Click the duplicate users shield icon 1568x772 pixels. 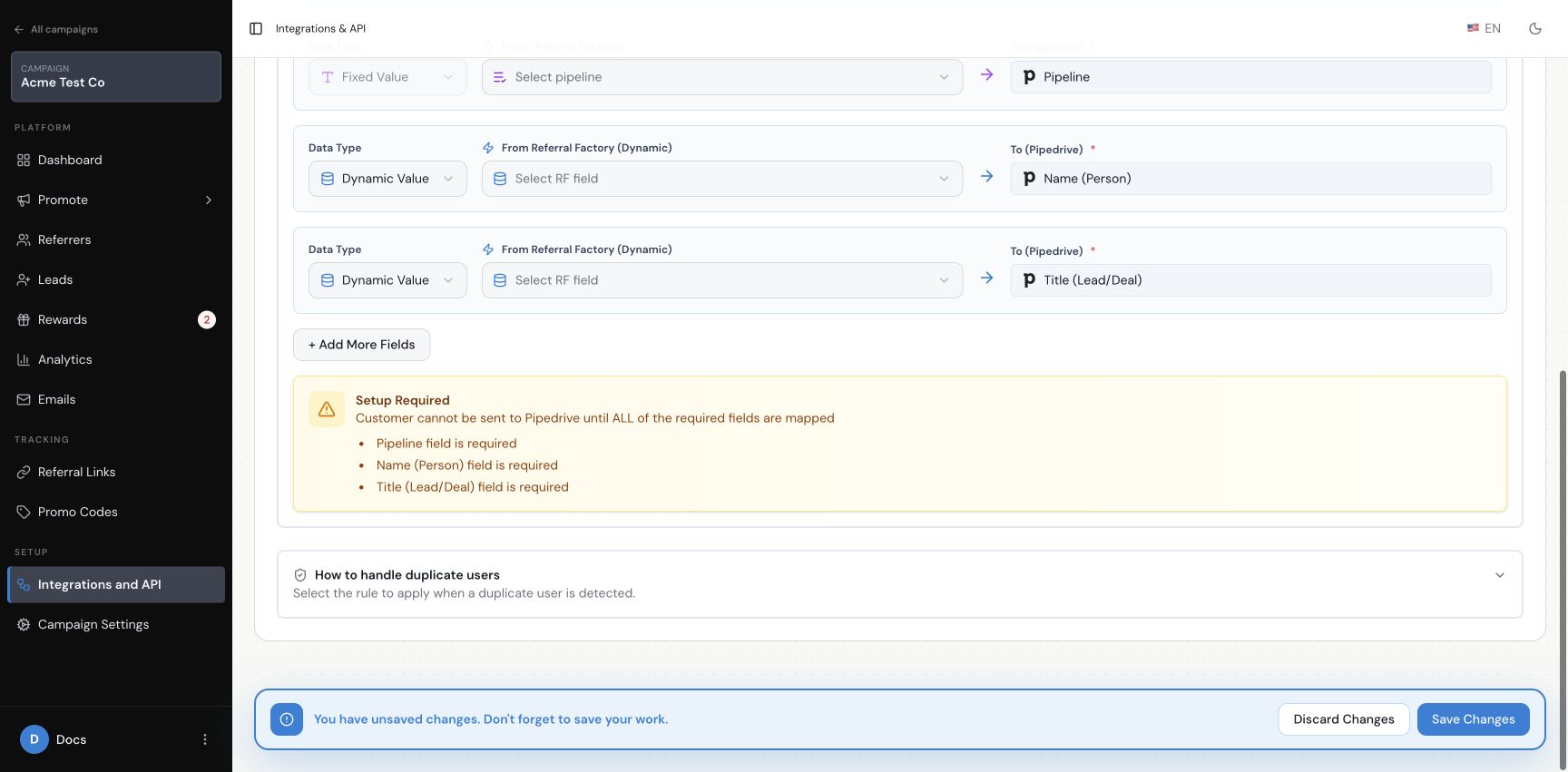(300, 575)
